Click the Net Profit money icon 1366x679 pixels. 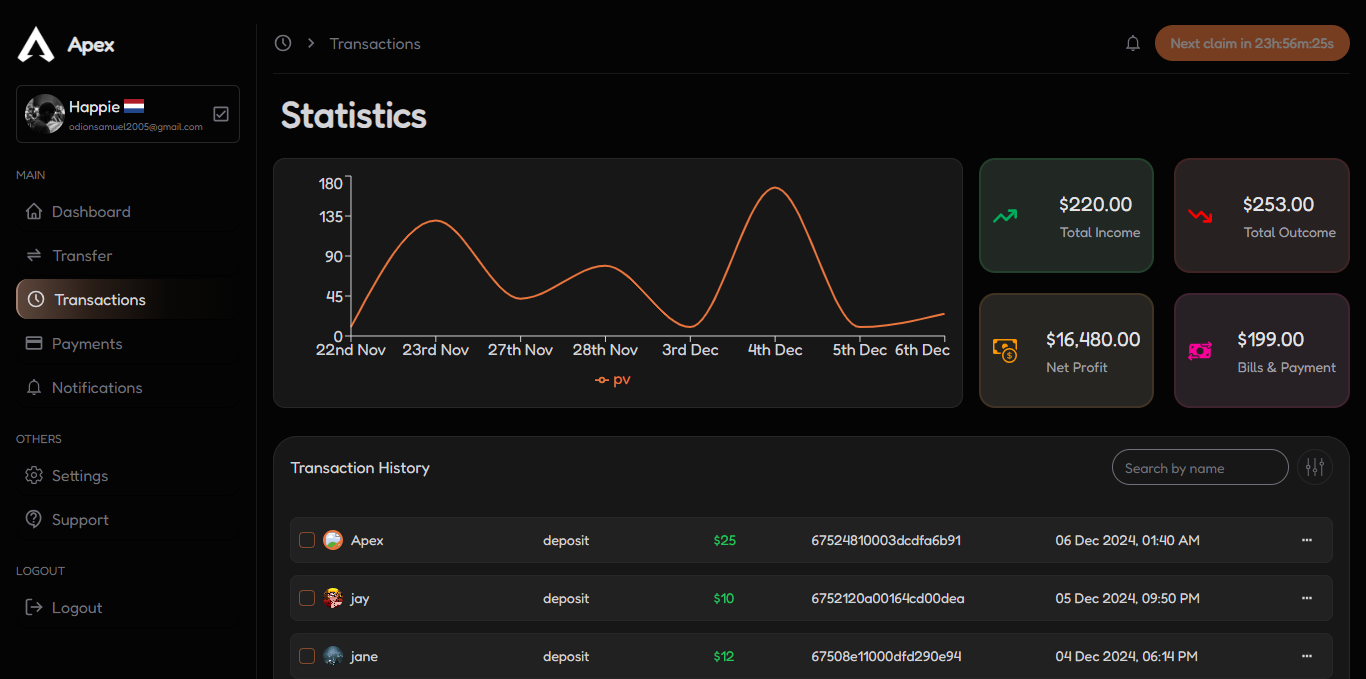tap(1005, 350)
